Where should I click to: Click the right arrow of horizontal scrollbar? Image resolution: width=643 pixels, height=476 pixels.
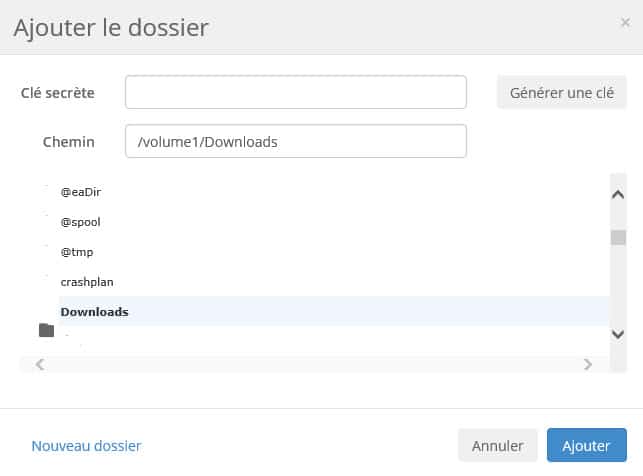point(588,364)
